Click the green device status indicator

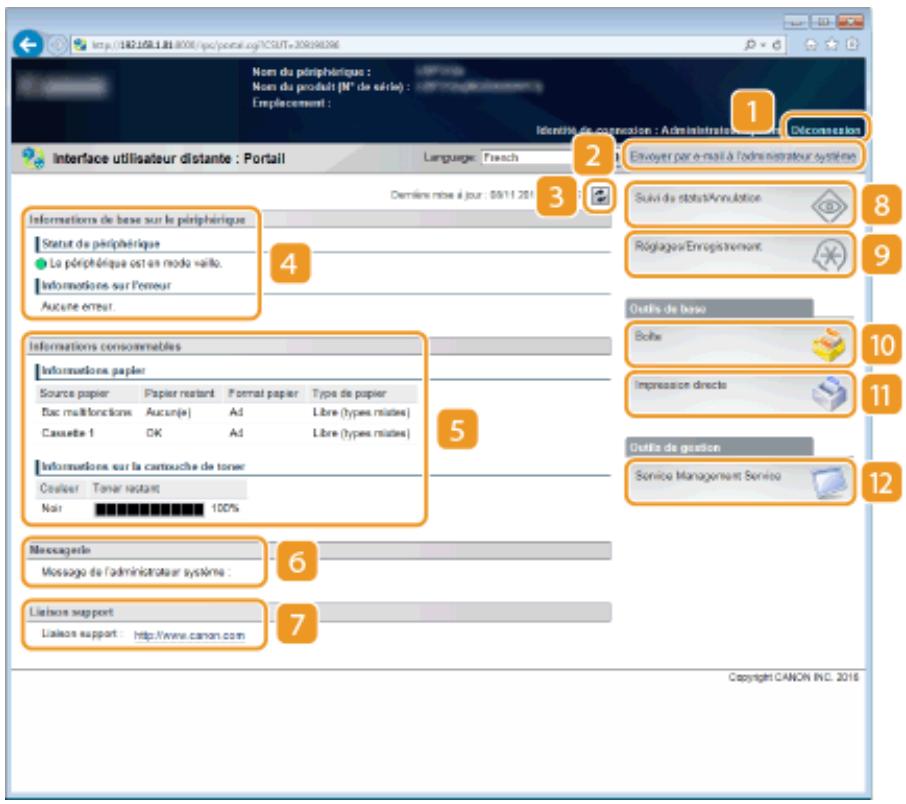click(x=41, y=264)
